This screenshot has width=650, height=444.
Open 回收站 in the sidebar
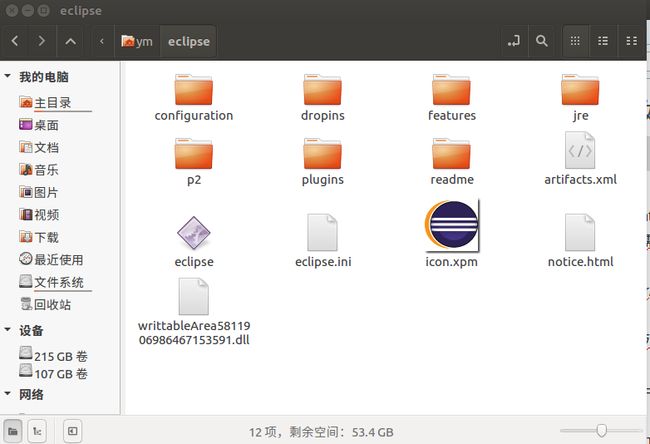pos(46,304)
